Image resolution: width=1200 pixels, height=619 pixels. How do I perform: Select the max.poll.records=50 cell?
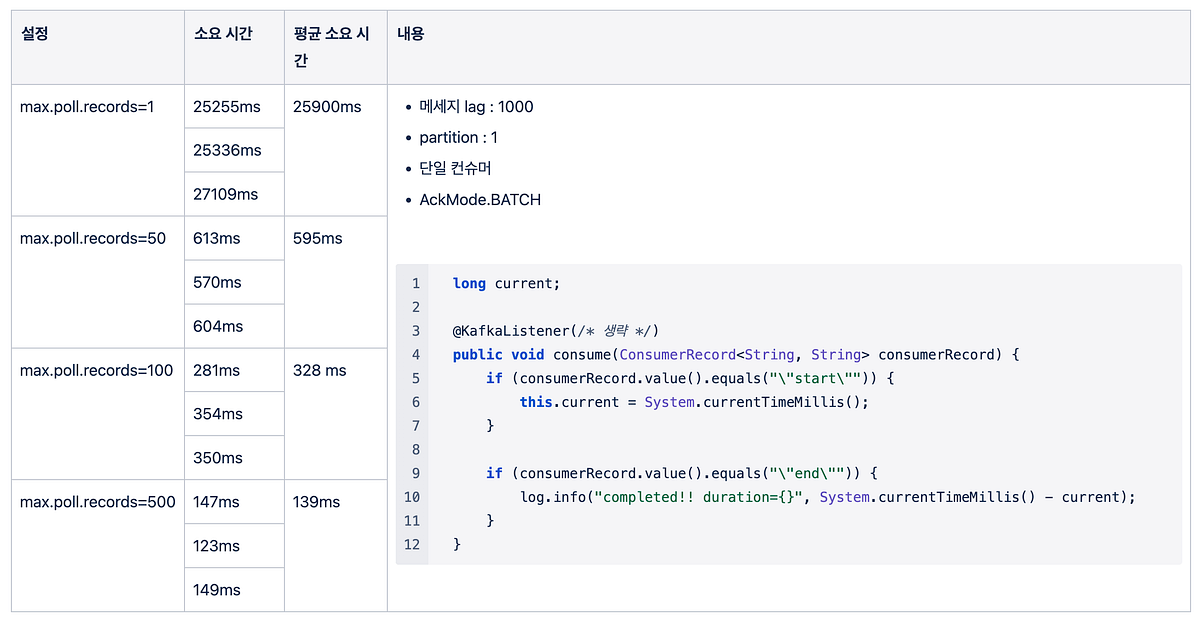point(98,282)
